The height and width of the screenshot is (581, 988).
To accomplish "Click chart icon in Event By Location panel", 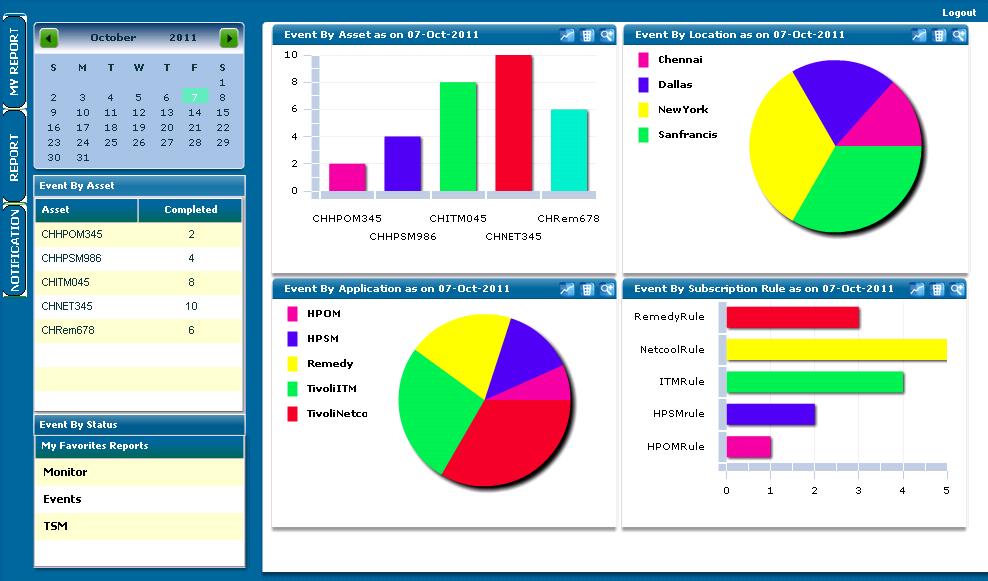I will point(919,35).
